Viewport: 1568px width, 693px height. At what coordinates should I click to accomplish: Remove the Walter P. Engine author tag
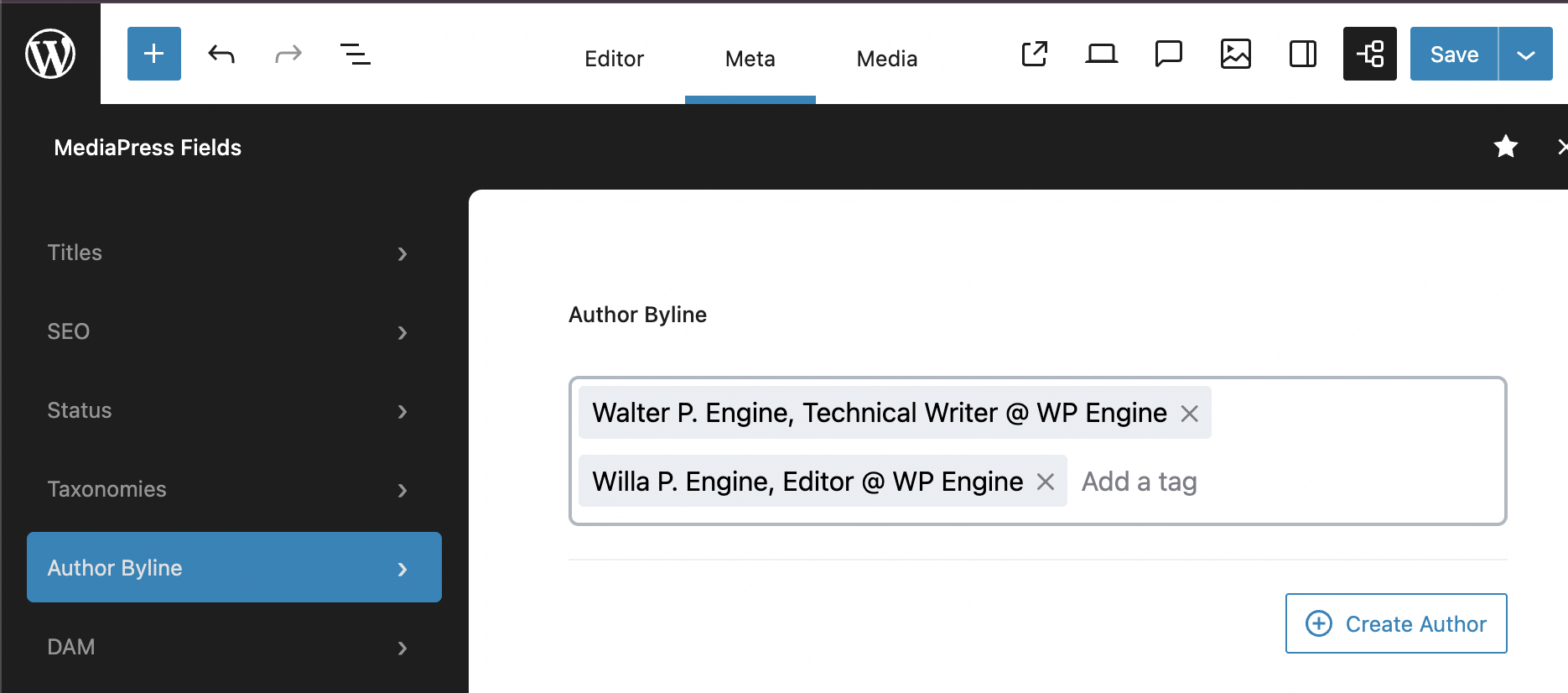point(1189,414)
